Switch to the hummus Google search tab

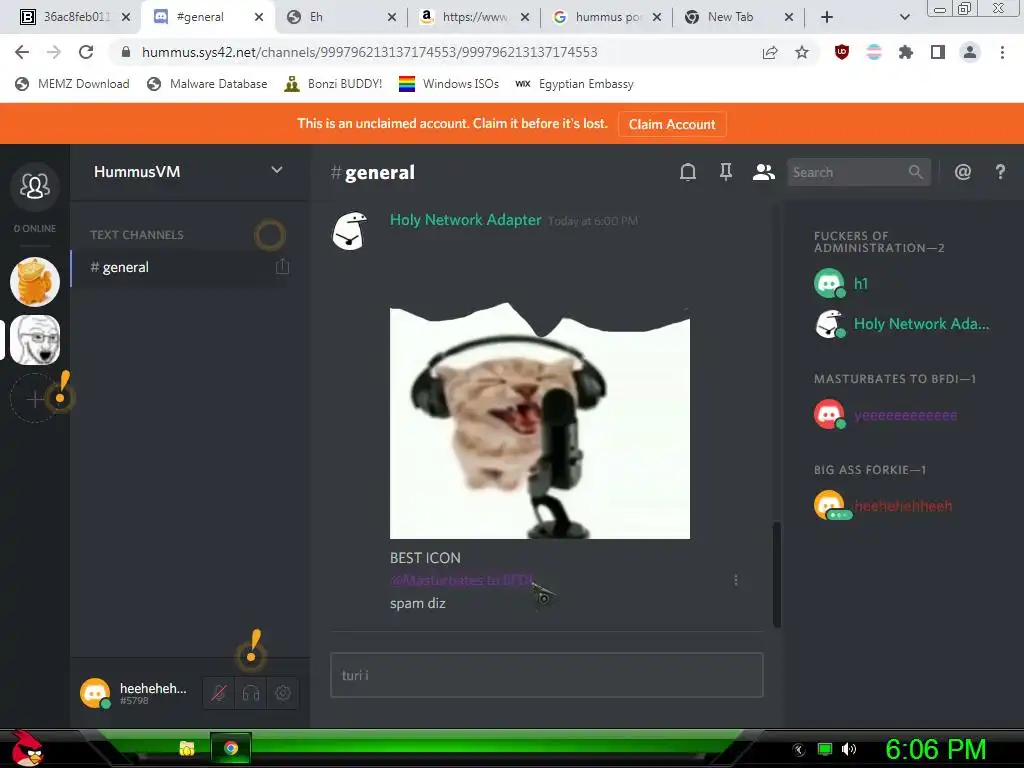coord(607,17)
